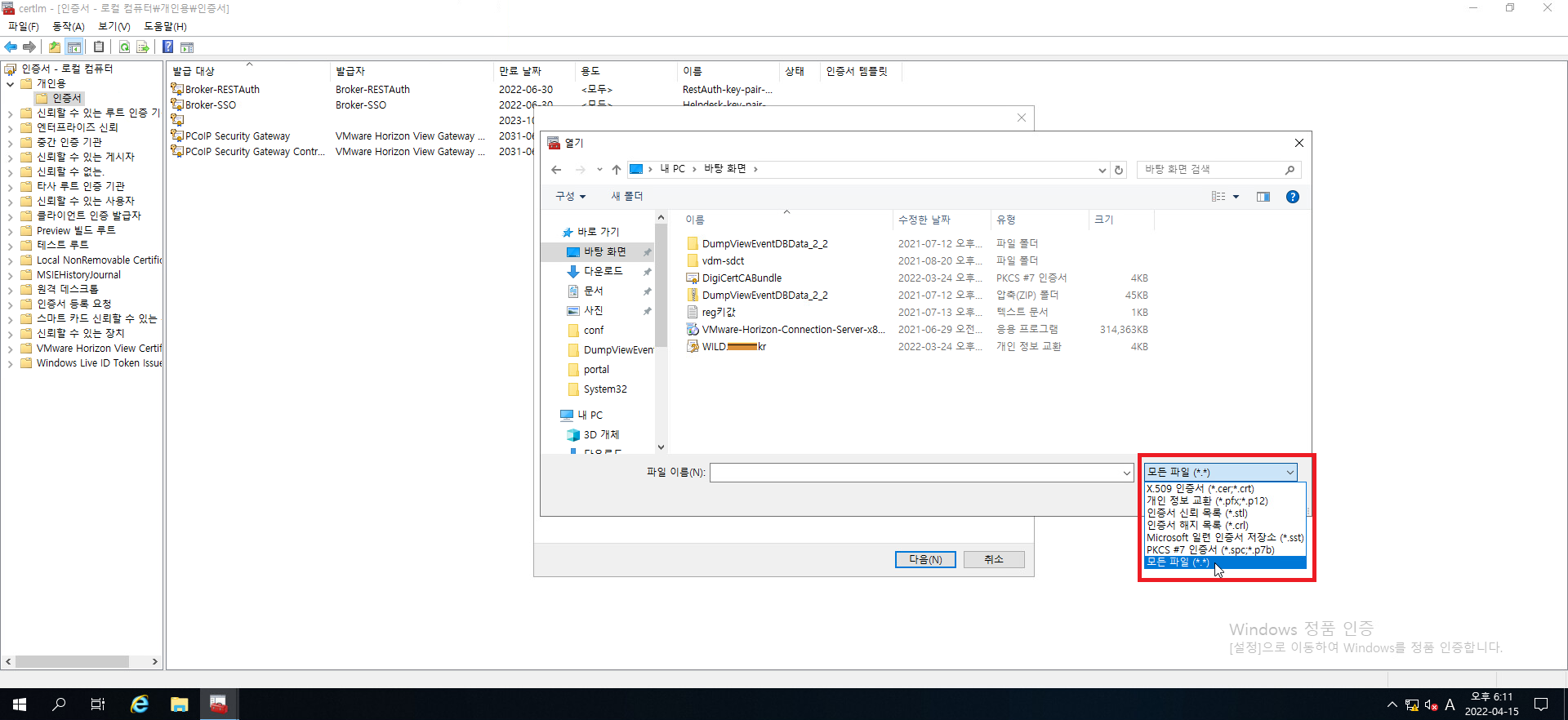Expand the 엔터프라이즈 신리 tree node
Image resolution: width=1568 pixels, height=720 pixels.
pyautogui.click(x=10, y=128)
